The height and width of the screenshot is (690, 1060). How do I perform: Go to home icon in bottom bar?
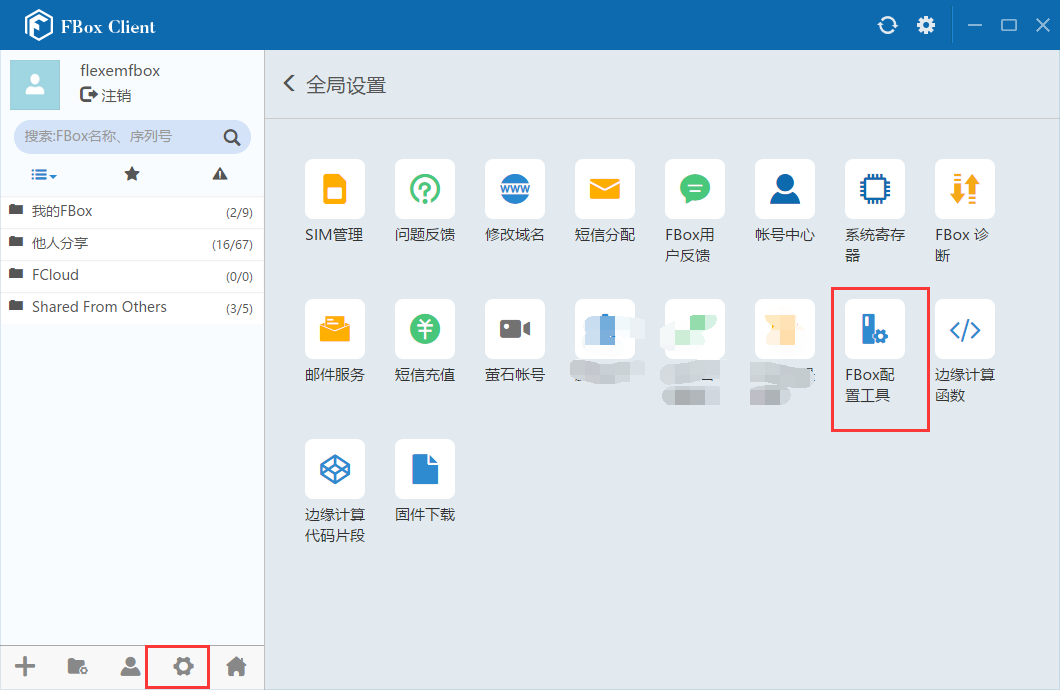coord(236,666)
